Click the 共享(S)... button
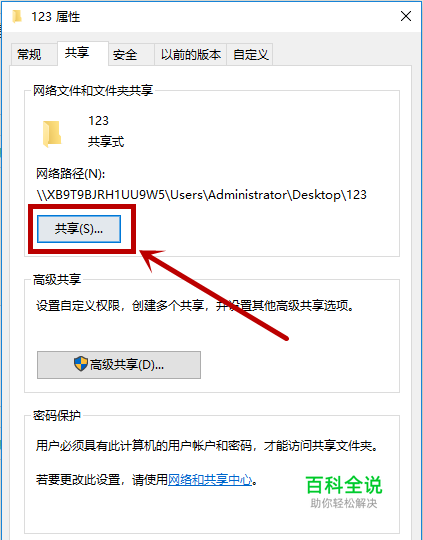The width and height of the screenshot is (423, 540). click(79, 229)
